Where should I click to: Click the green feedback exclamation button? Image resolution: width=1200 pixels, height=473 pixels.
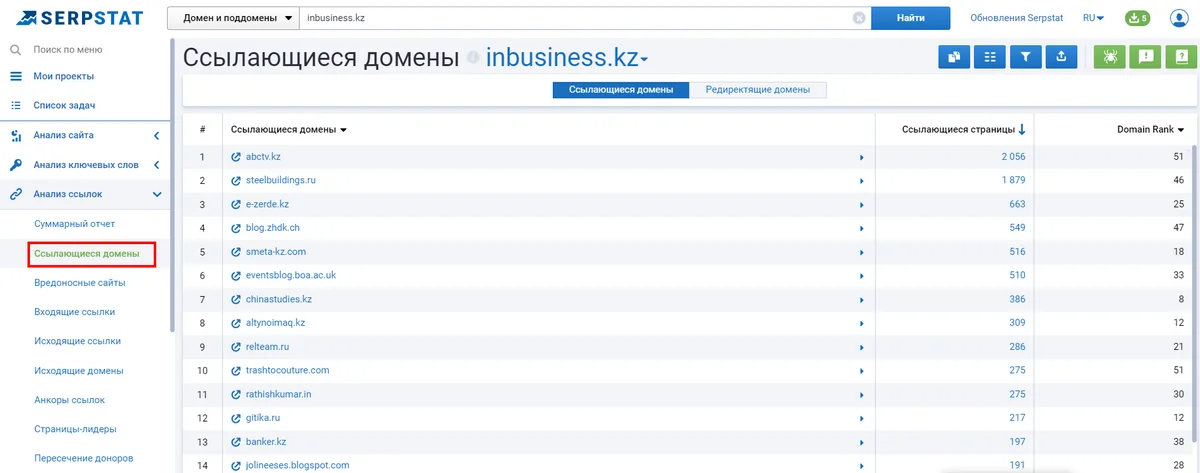(x=1145, y=57)
